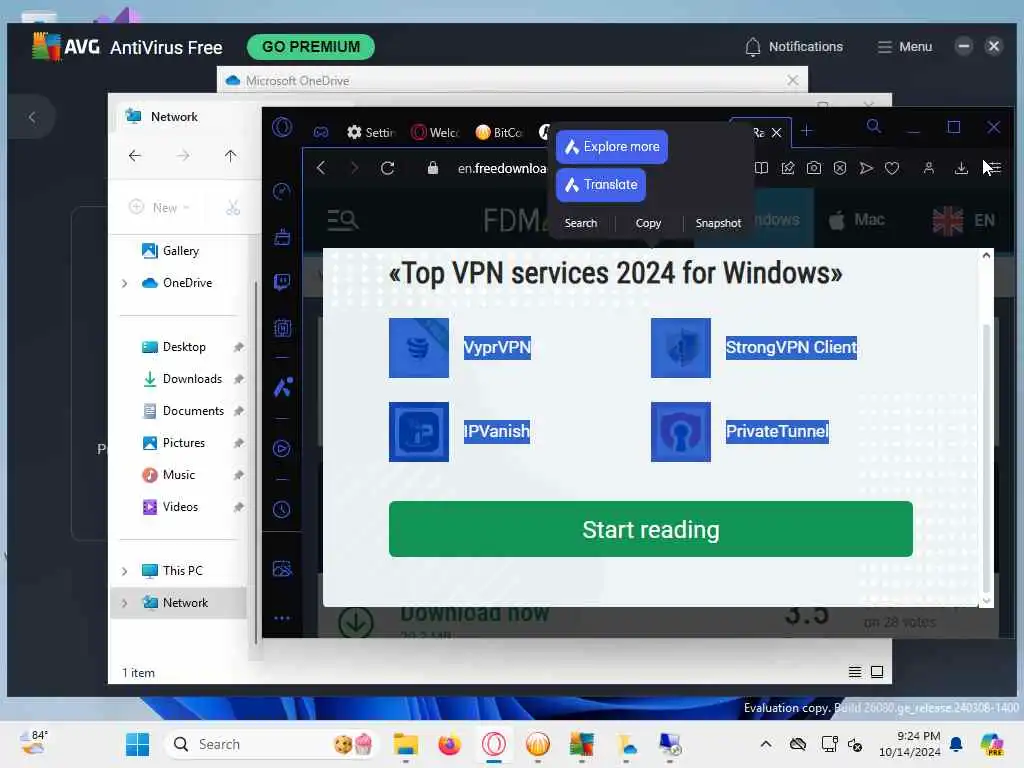
Task: Switch Explorer to details view icon
Action: [854, 672]
